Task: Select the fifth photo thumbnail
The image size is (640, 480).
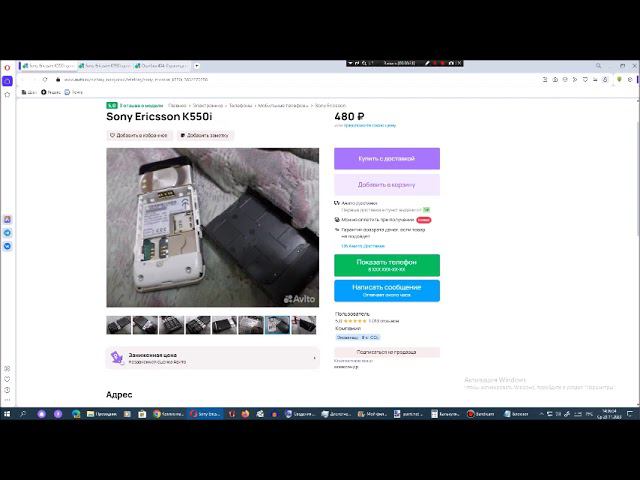Action: [224, 325]
